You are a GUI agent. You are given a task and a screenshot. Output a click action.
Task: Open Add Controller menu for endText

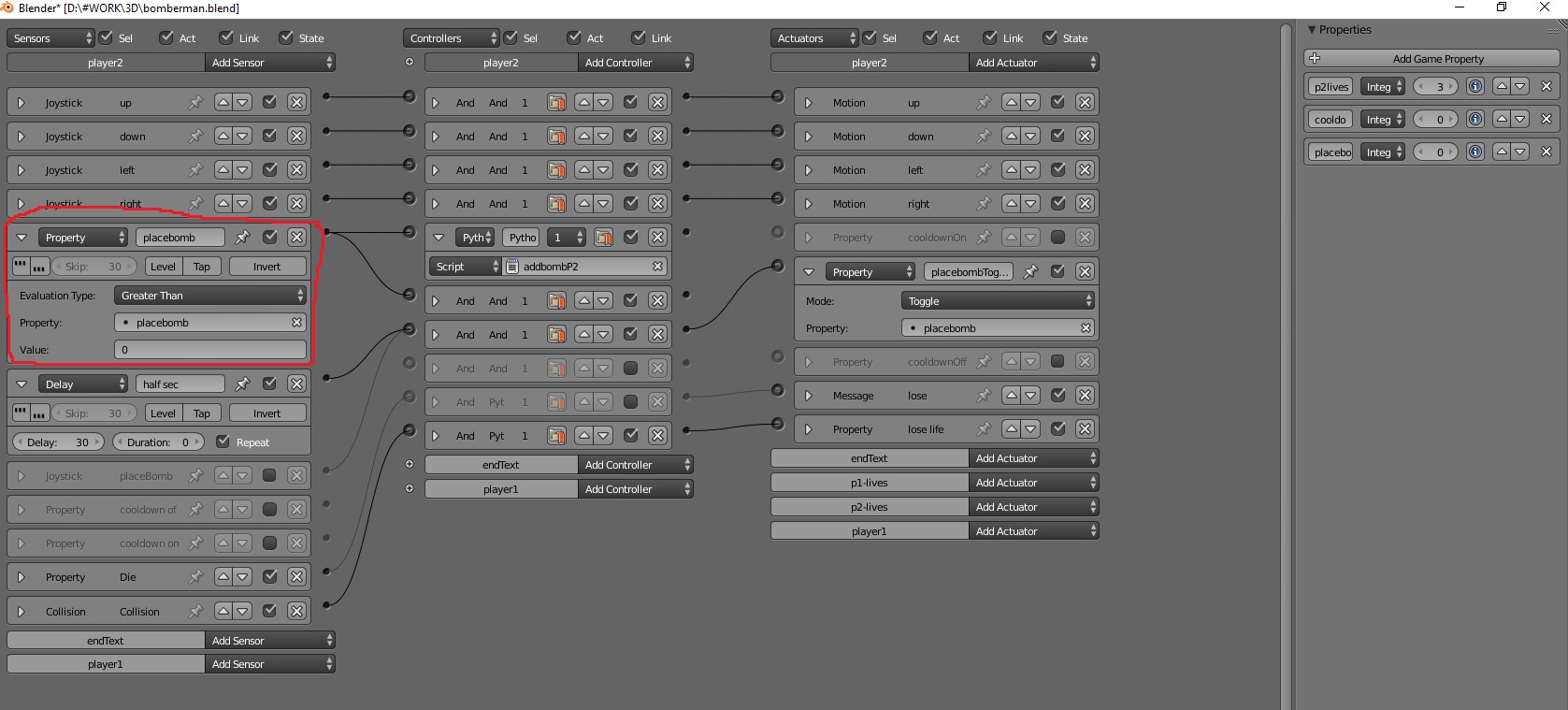tap(636, 465)
